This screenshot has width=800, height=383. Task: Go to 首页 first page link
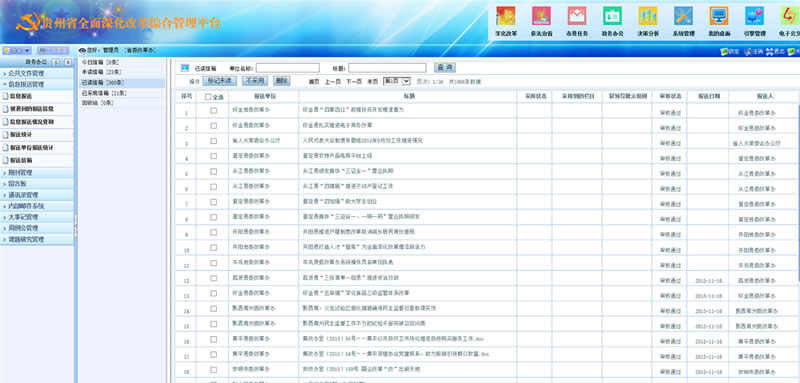314,82
